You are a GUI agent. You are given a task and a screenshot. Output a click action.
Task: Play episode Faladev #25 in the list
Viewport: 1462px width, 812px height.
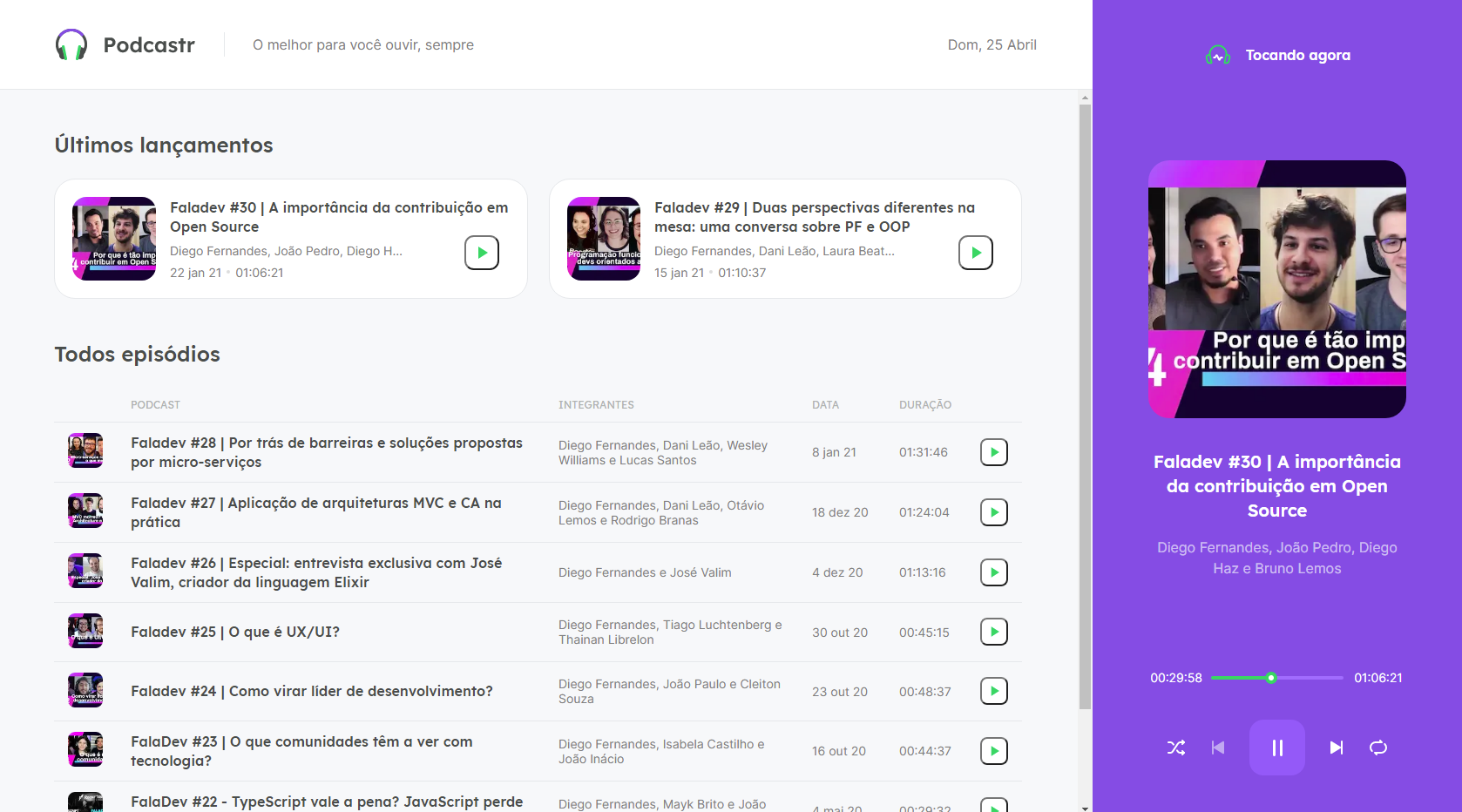click(x=994, y=632)
